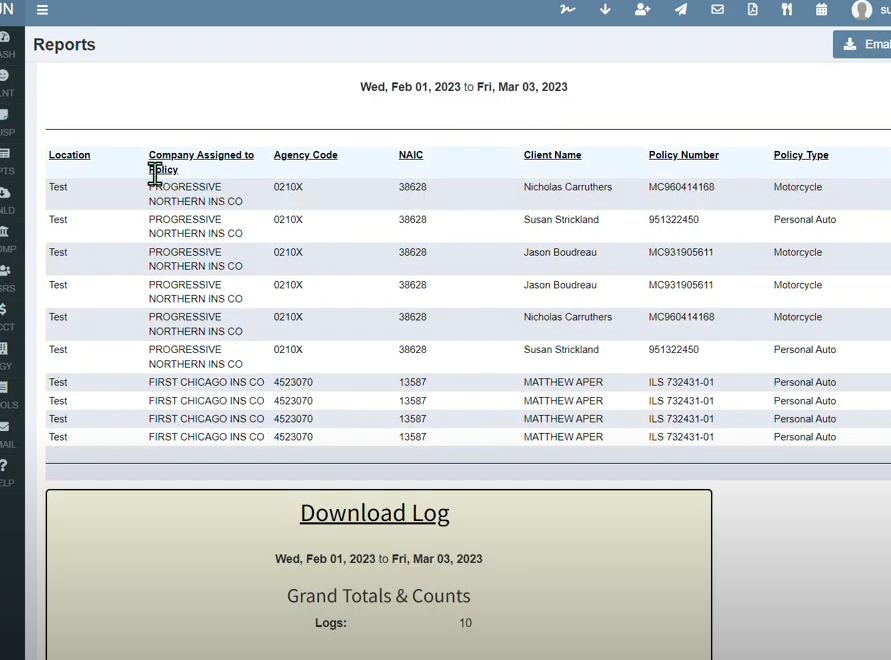Click the cloud download sidebar icon
891x660 pixels.
5,193
